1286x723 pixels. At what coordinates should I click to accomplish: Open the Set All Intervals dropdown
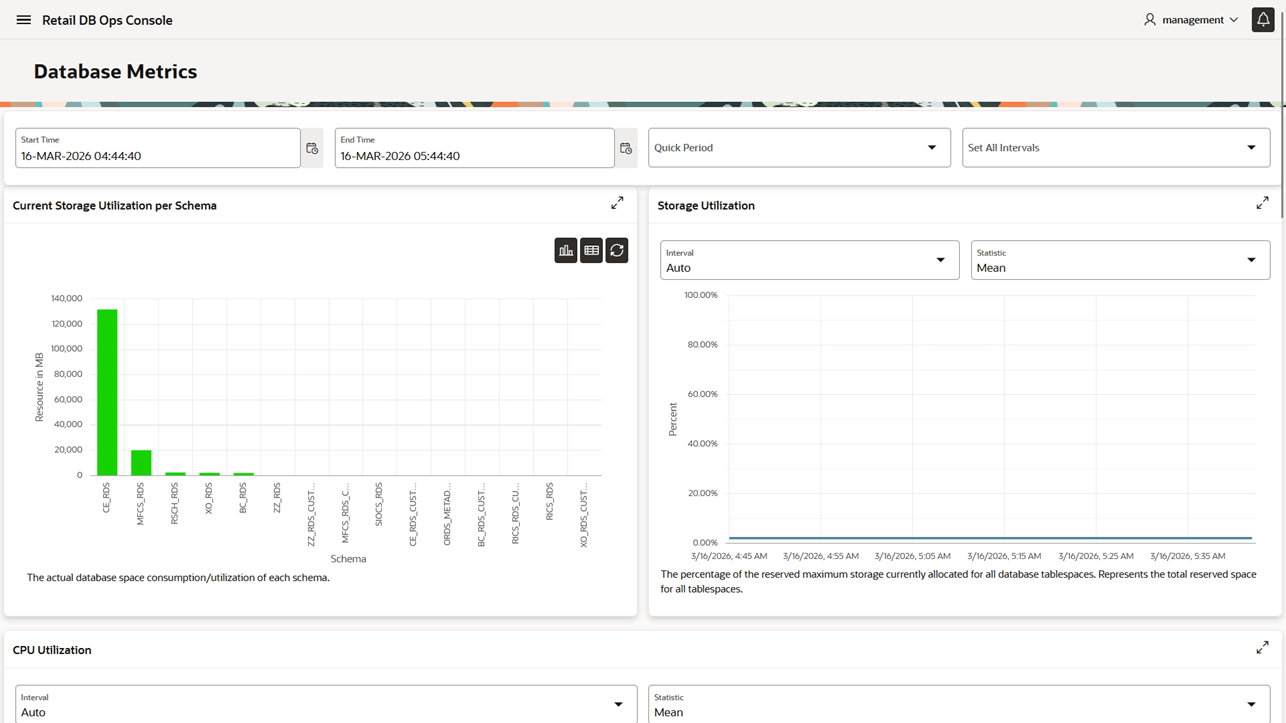coord(1116,148)
